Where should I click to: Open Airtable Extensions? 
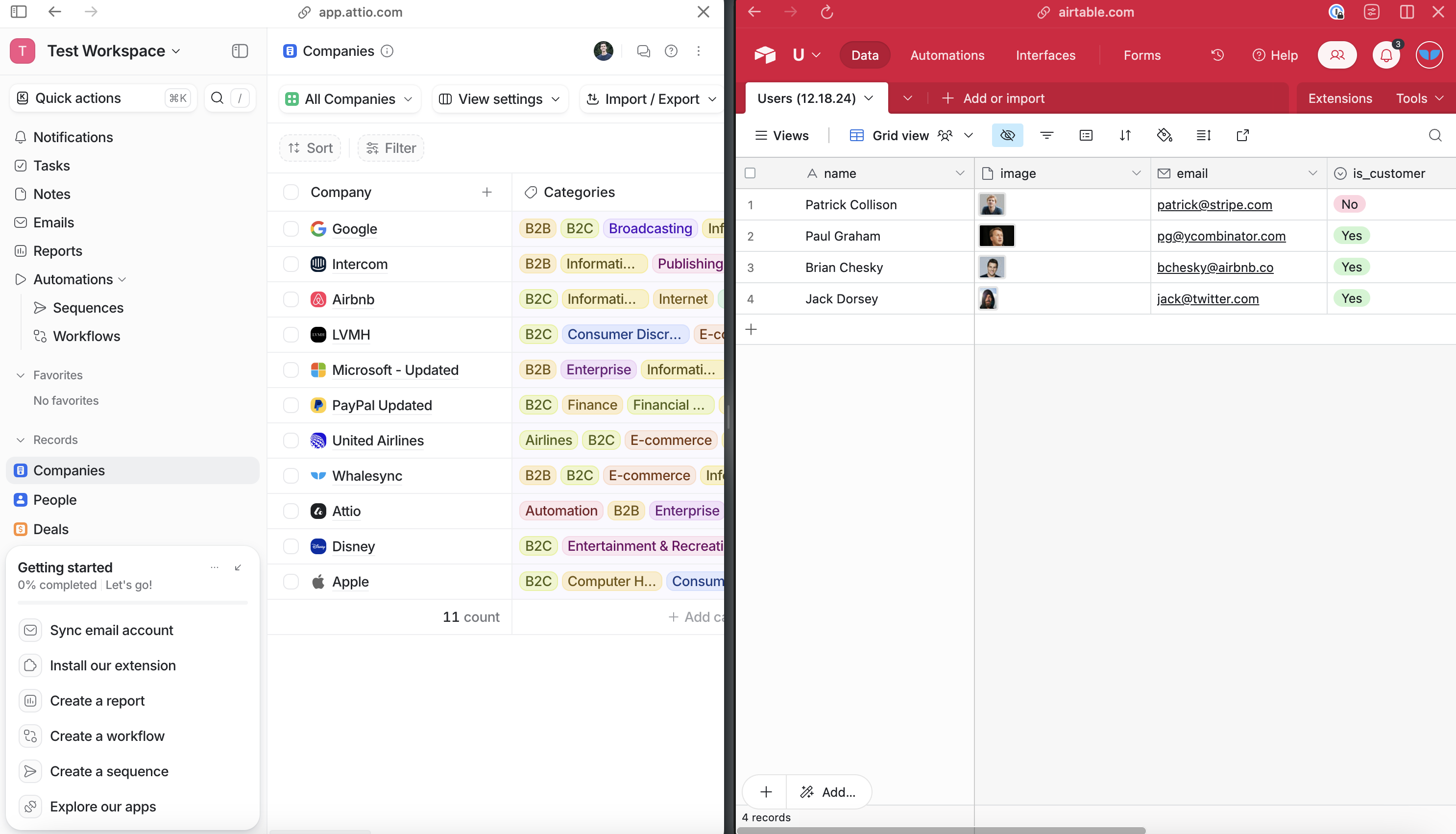[x=1340, y=98]
